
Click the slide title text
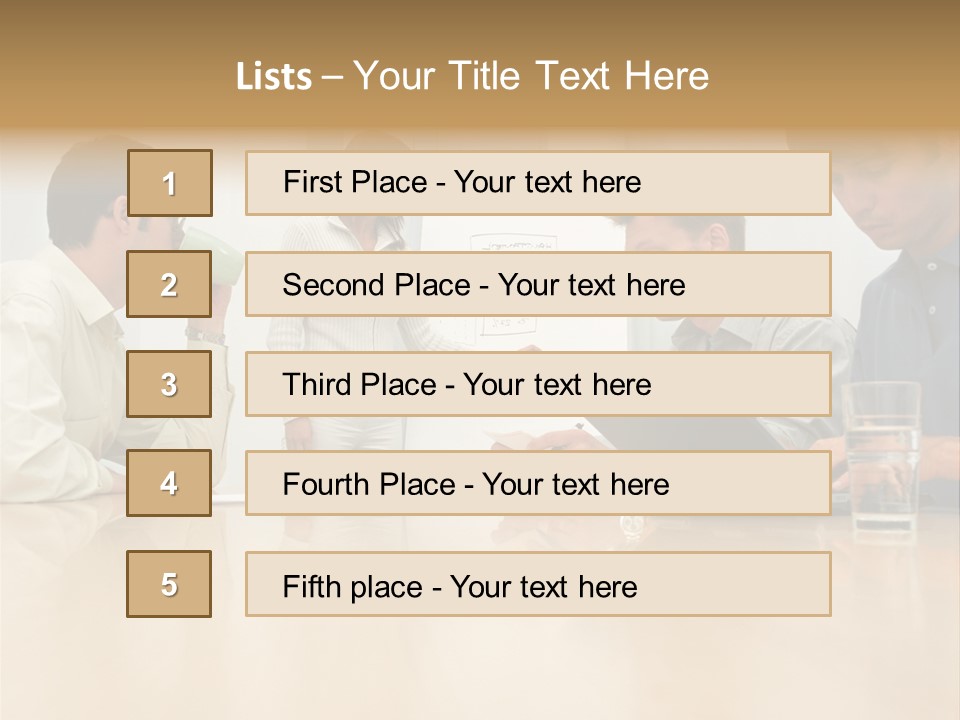point(472,76)
